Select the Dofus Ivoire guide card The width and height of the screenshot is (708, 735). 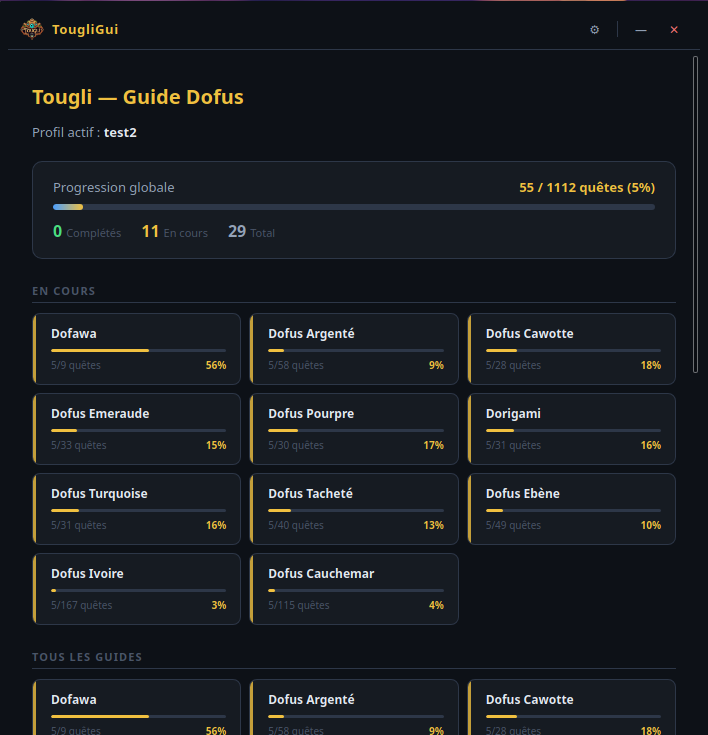(136, 589)
